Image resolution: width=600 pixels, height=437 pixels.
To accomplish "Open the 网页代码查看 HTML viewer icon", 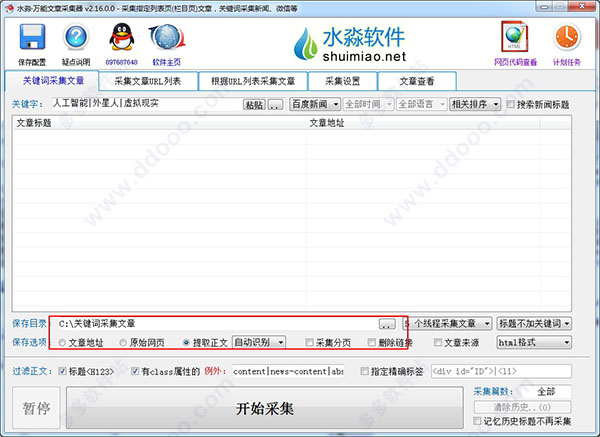I will 515,38.
